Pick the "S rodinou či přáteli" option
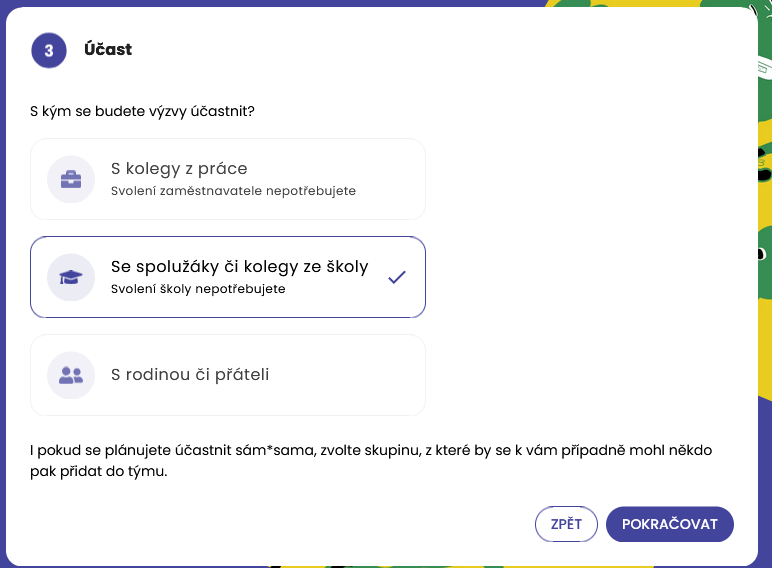This screenshot has width=772, height=568. pyautogui.click(x=190, y=375)
